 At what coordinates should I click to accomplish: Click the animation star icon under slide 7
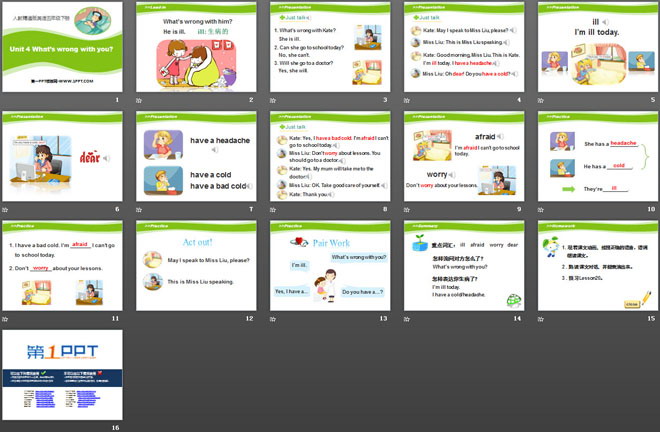(x=139, y=210)
